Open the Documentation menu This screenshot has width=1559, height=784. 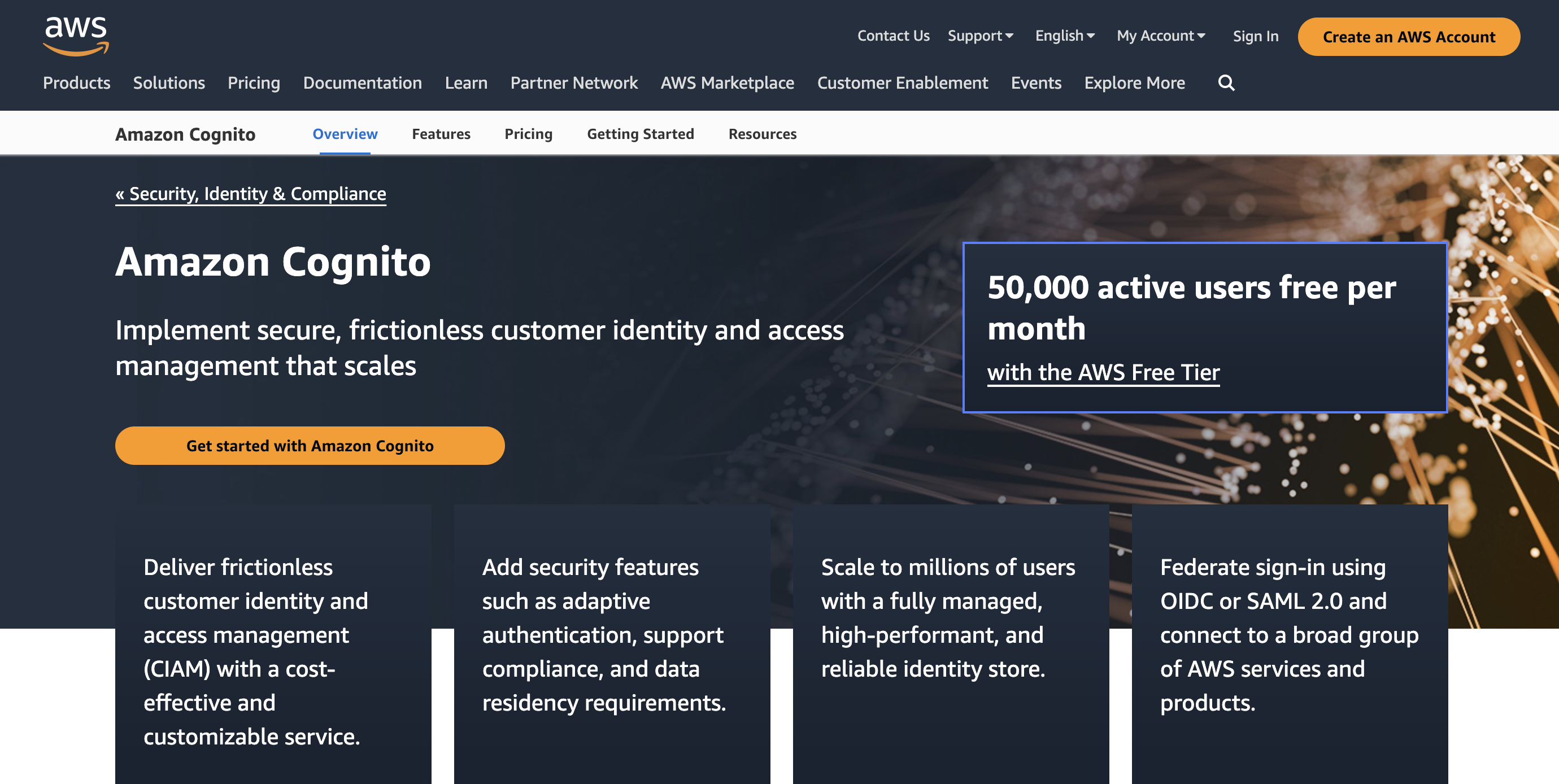click(363, 83)
